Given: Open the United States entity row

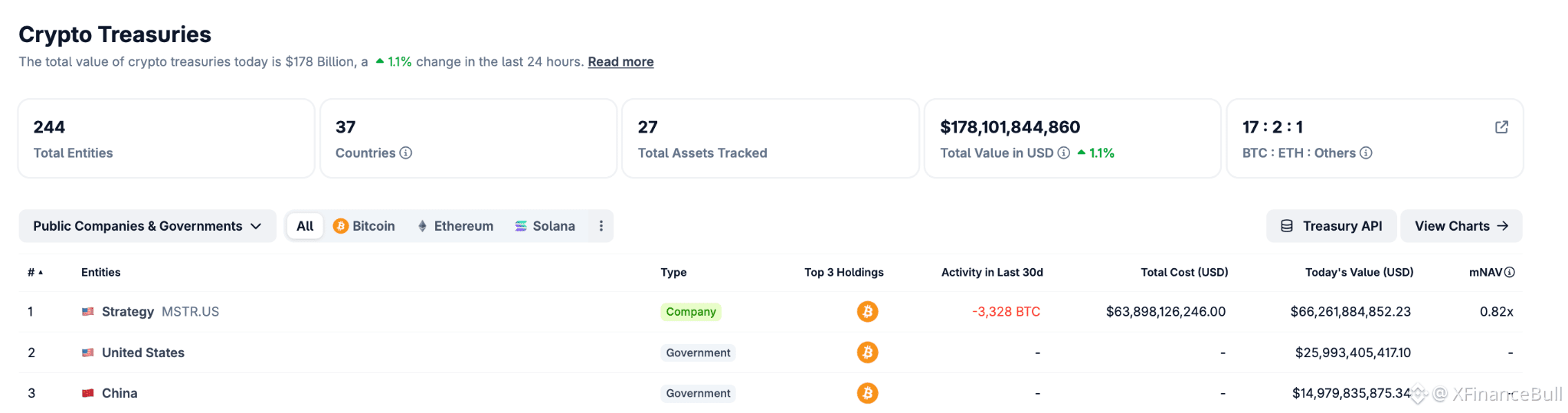Looking at the screenshot, I should (x=771, y=352).
